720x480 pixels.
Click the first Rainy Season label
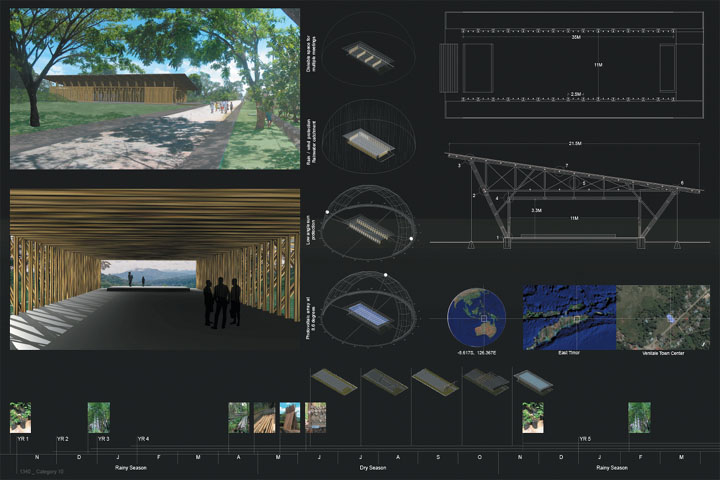130,468
